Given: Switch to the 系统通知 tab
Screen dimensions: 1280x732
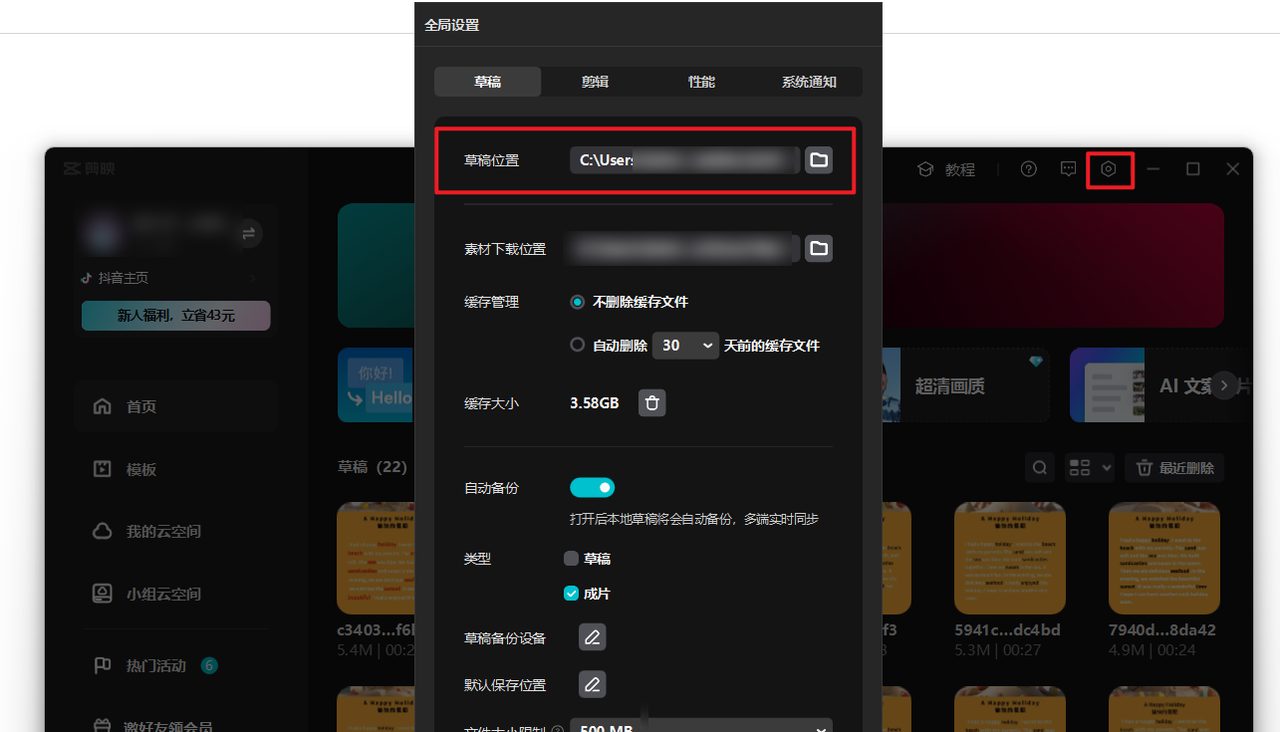Looking at the screenshot, I should pyautogui.click(x=809, y=81).
